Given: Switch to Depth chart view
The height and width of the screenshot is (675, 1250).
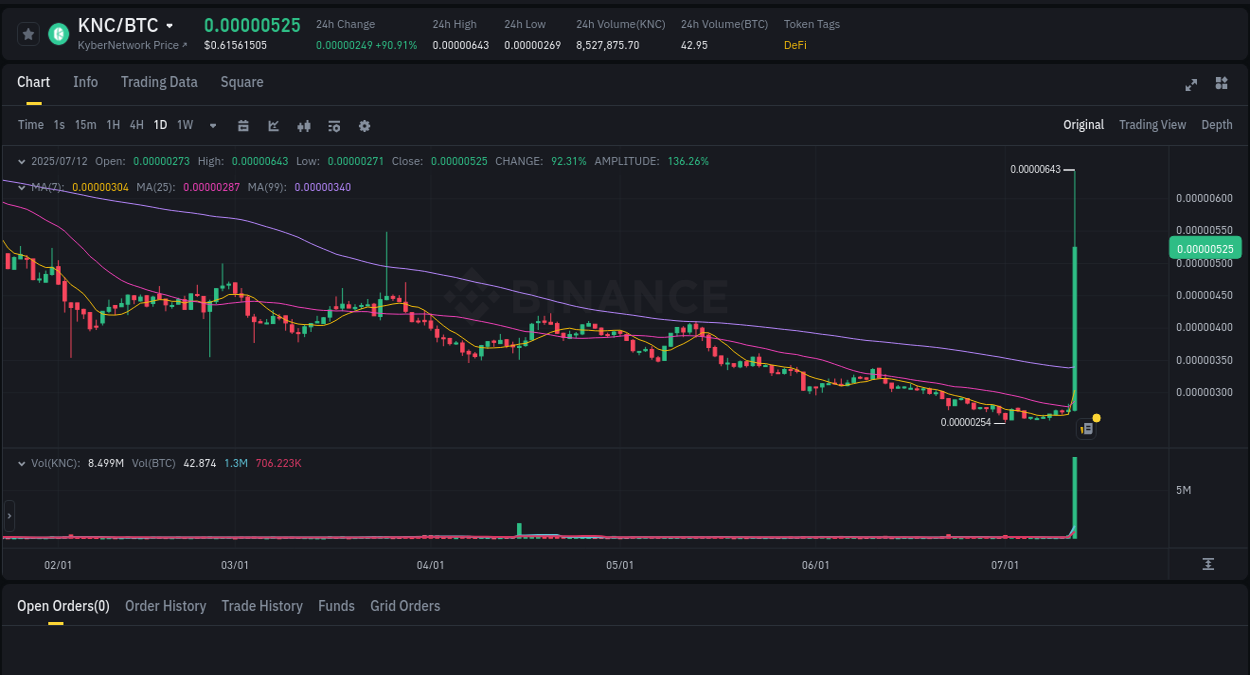Looking at the screenshot, I should point(1216,124).
